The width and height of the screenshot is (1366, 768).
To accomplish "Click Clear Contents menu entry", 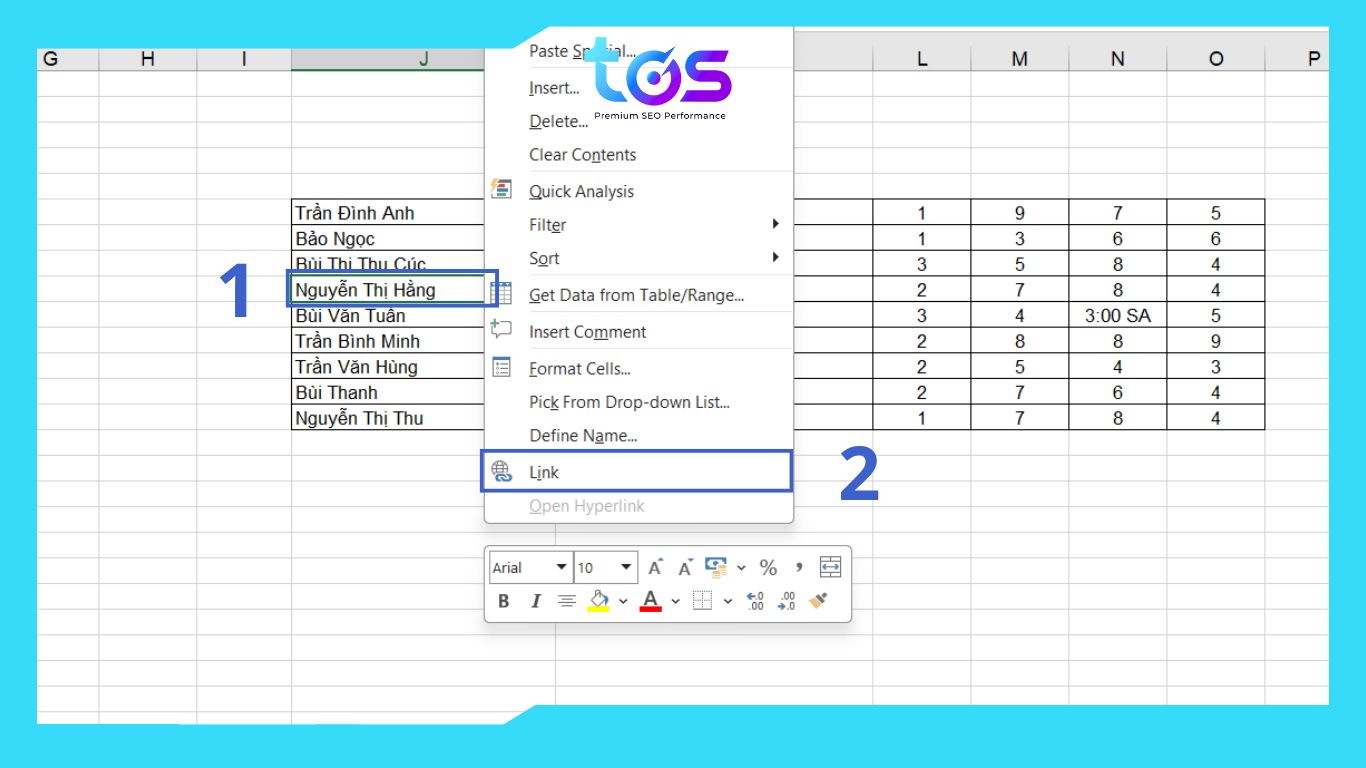I will tap(583, 155).
